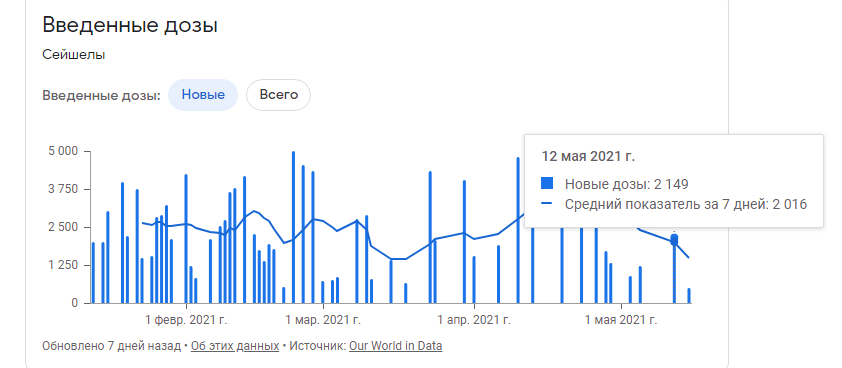Click 'Обновлено 7 дней назад' text
This screenshot has width=842, height=368.
tap(112, 346)
